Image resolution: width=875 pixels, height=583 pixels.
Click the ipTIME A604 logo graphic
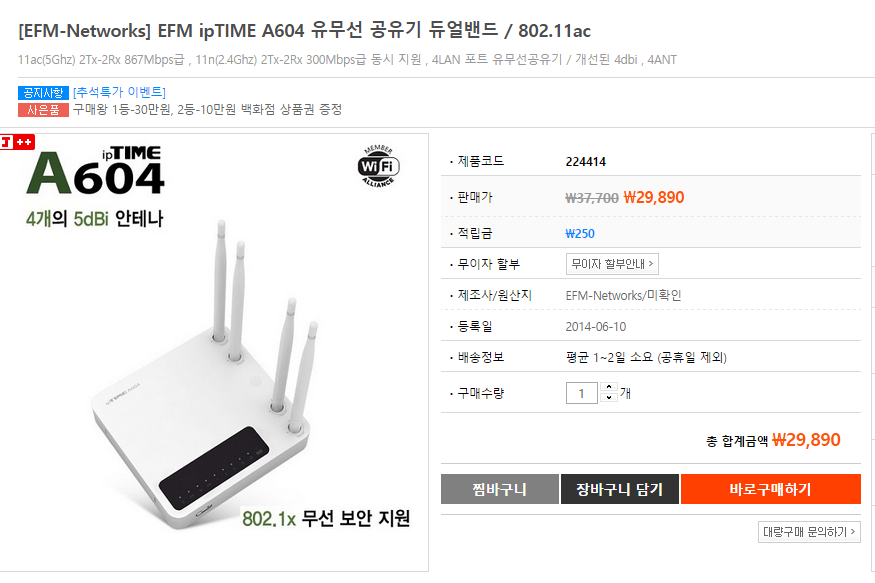95,171
